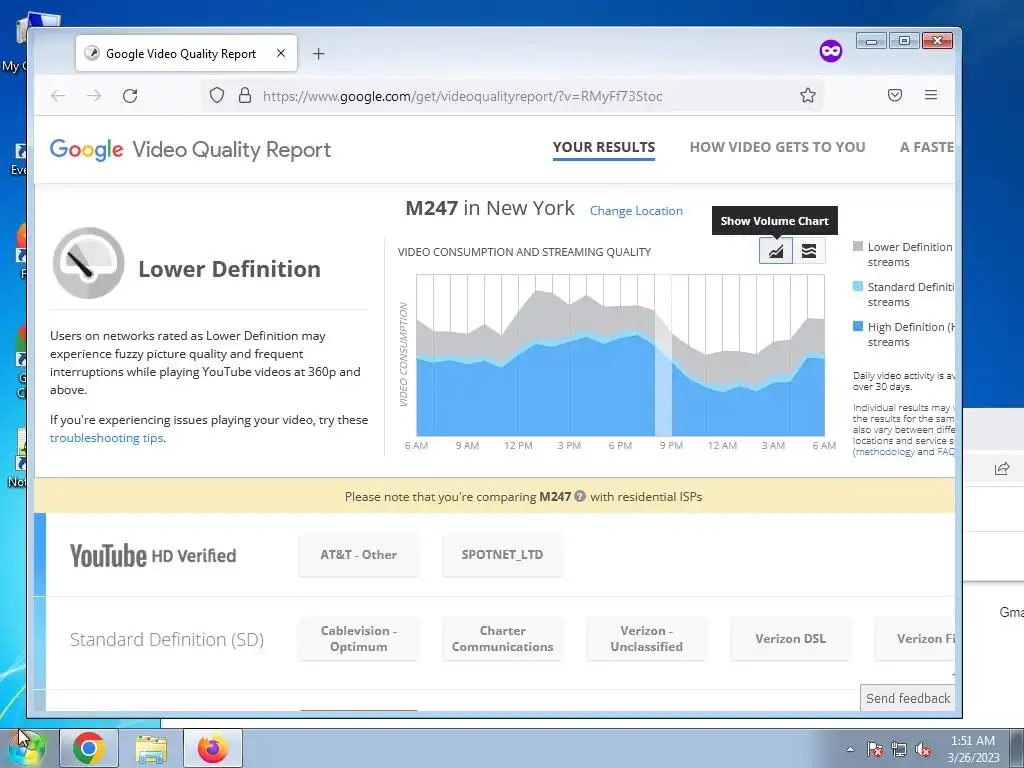
Task: Select the YOUR RESULTS tab
Action: (603, 148)
